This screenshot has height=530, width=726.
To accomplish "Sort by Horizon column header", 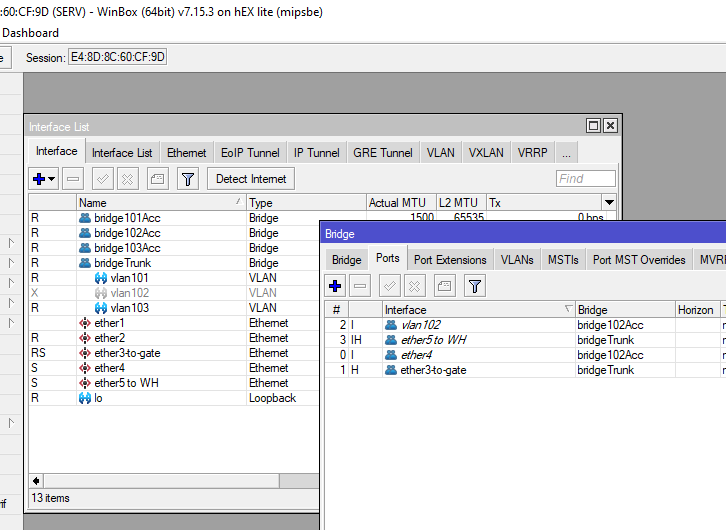I will (697, 310).
